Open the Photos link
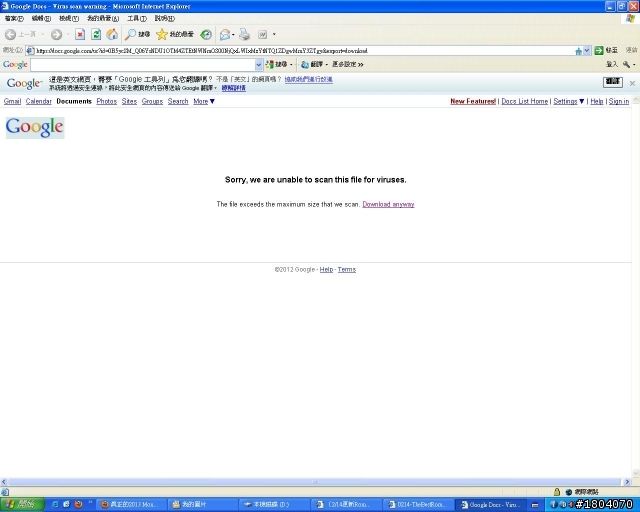640x512 pixels. click(107, 101)
